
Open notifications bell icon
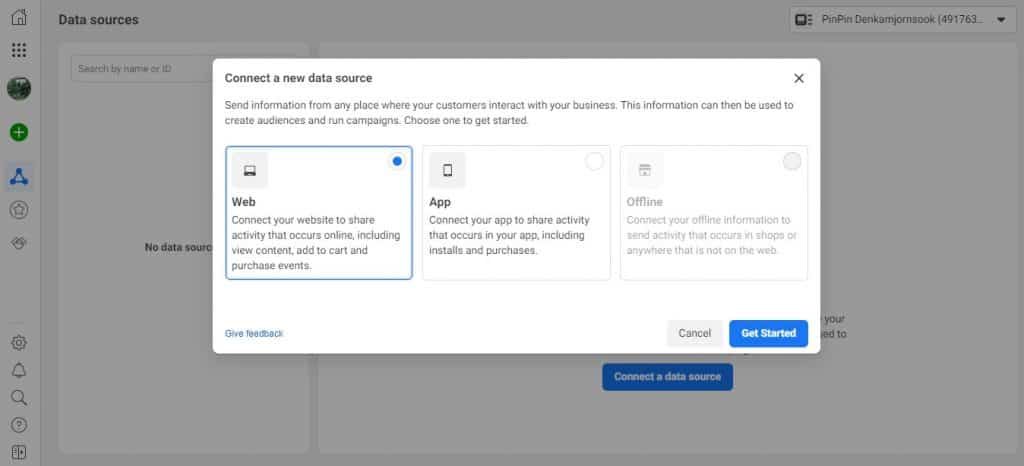coord(19,370)
